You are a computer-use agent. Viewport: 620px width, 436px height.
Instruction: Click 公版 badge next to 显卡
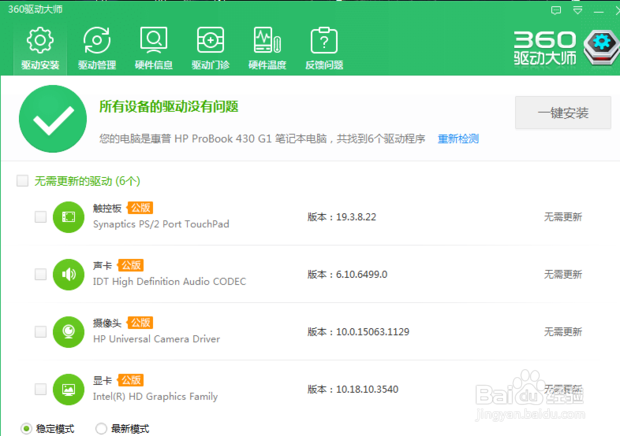[131, 380]
